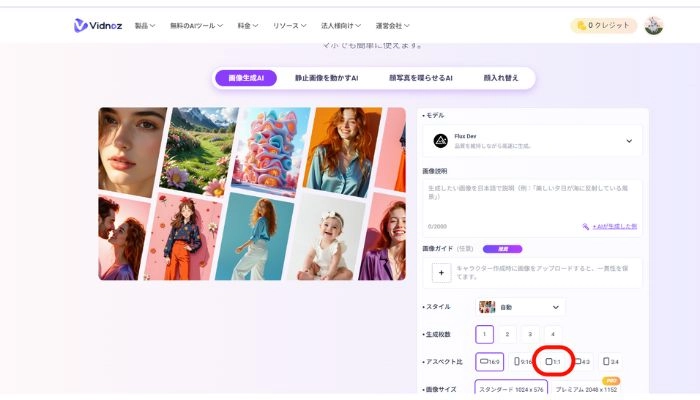
Task: Switch to the 静止画像を動かすAI tab
Action: [325, 77]
